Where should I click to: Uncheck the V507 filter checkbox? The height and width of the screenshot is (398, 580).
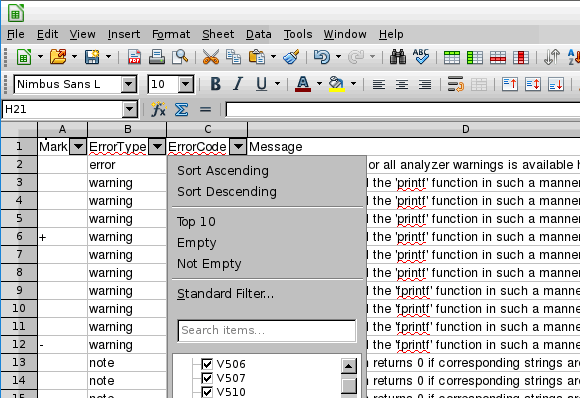[x=207, y=378]
